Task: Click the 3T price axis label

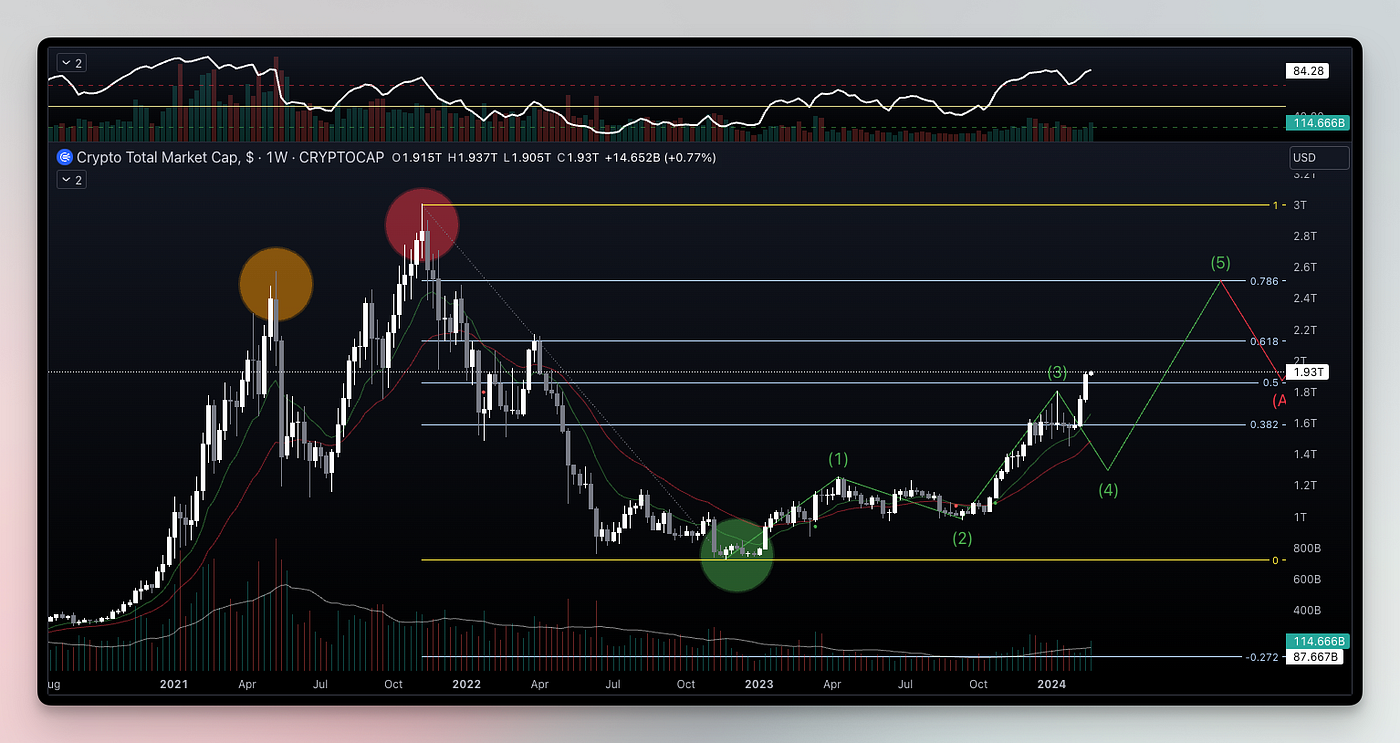Action: [1301, 205]
